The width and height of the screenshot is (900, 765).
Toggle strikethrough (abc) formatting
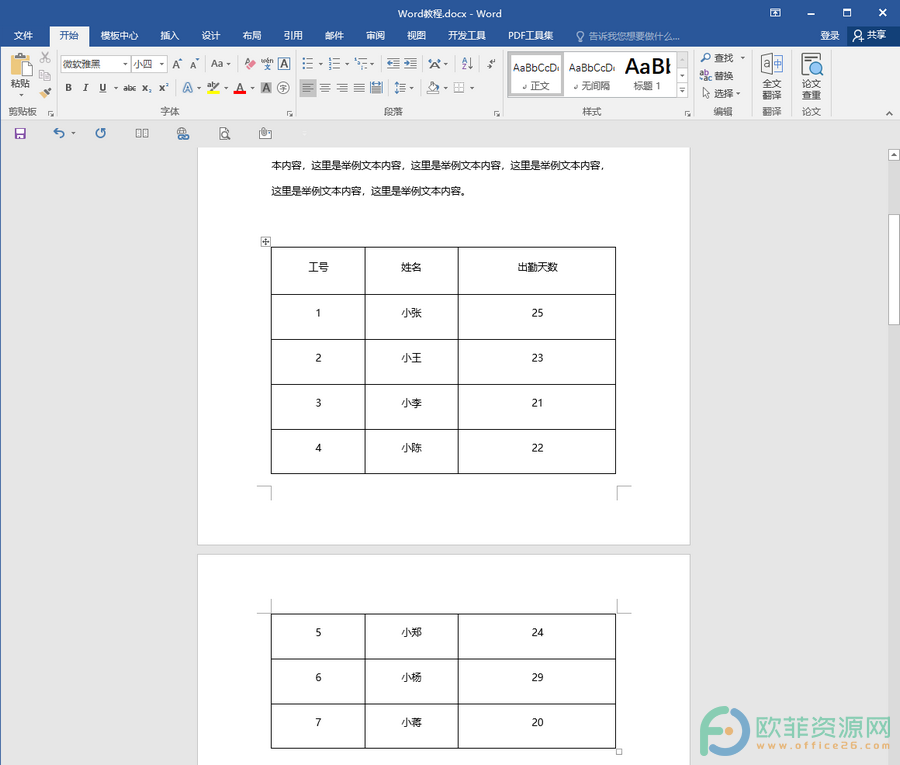[x=130, y=88]
